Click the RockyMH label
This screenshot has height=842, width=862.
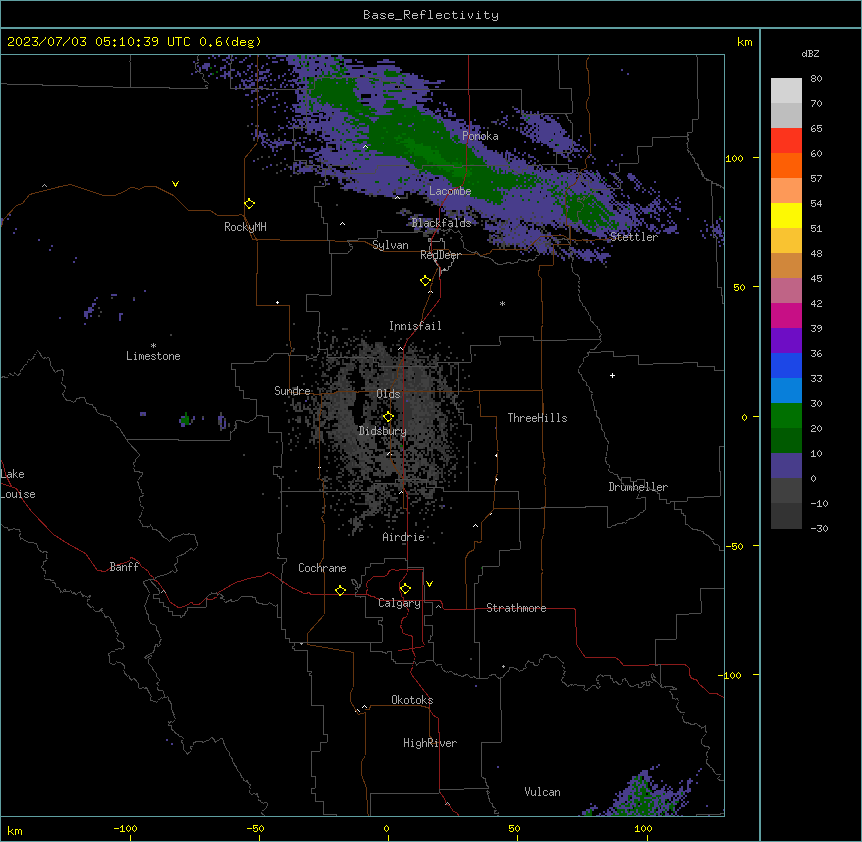click(245, 227)
